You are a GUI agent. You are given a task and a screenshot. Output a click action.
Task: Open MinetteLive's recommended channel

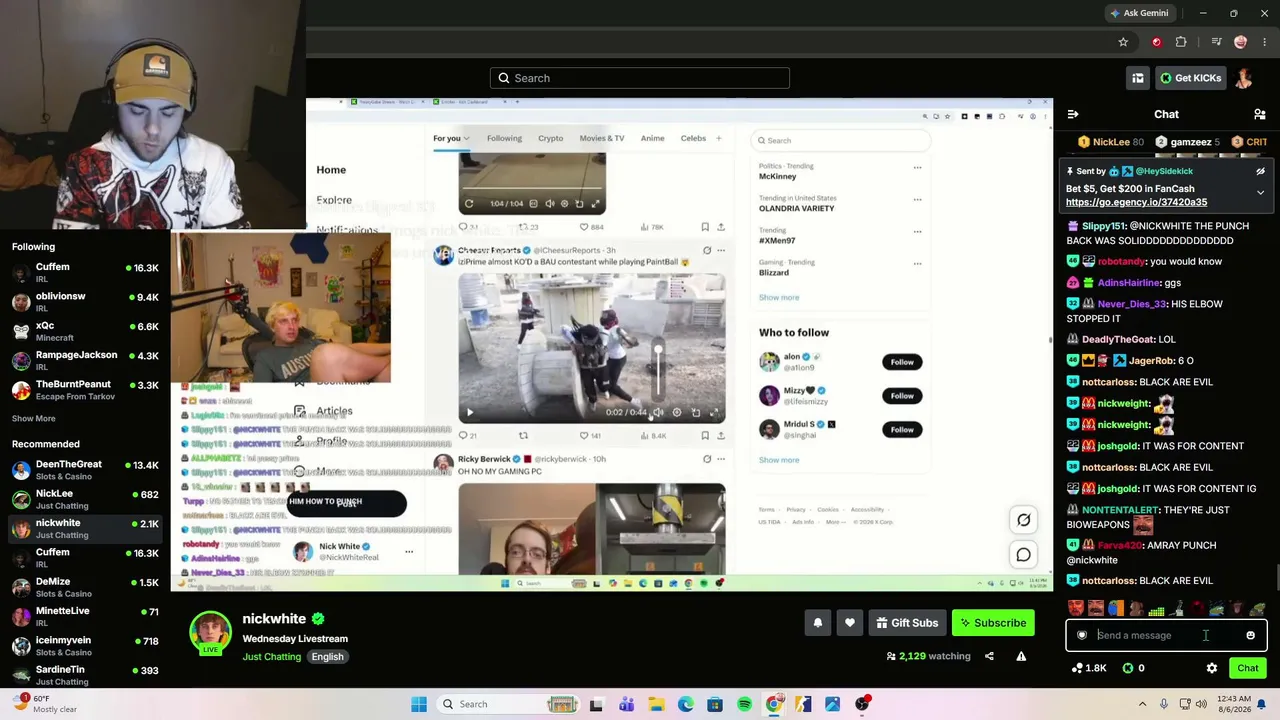(85, 616)
